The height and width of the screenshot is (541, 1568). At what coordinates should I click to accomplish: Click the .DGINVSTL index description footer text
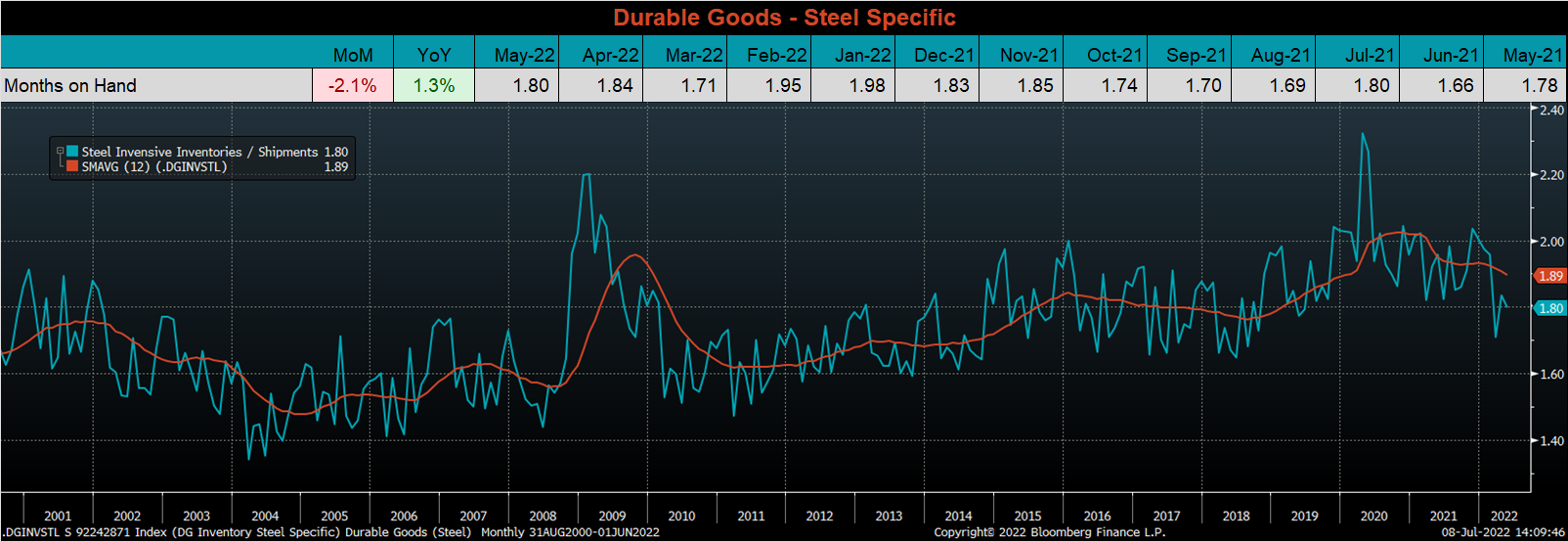[x=330, y=532]
